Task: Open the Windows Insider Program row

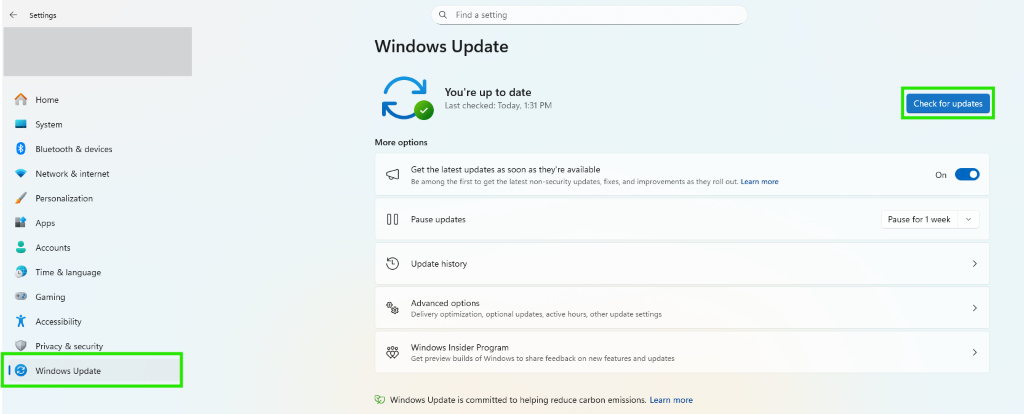Action: point(682,352)
